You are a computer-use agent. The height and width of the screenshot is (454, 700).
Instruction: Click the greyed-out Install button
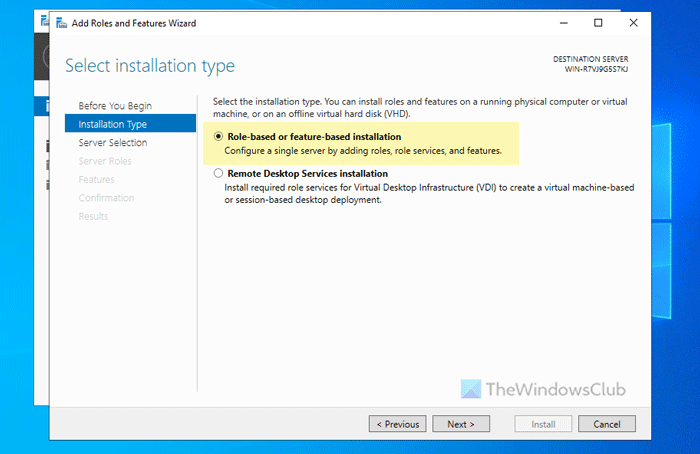(543, 424)
